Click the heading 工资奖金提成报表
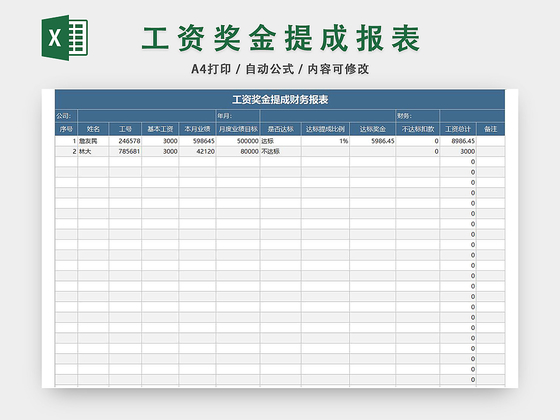Viewport: 560px width, 420px height. click(281, 38)
